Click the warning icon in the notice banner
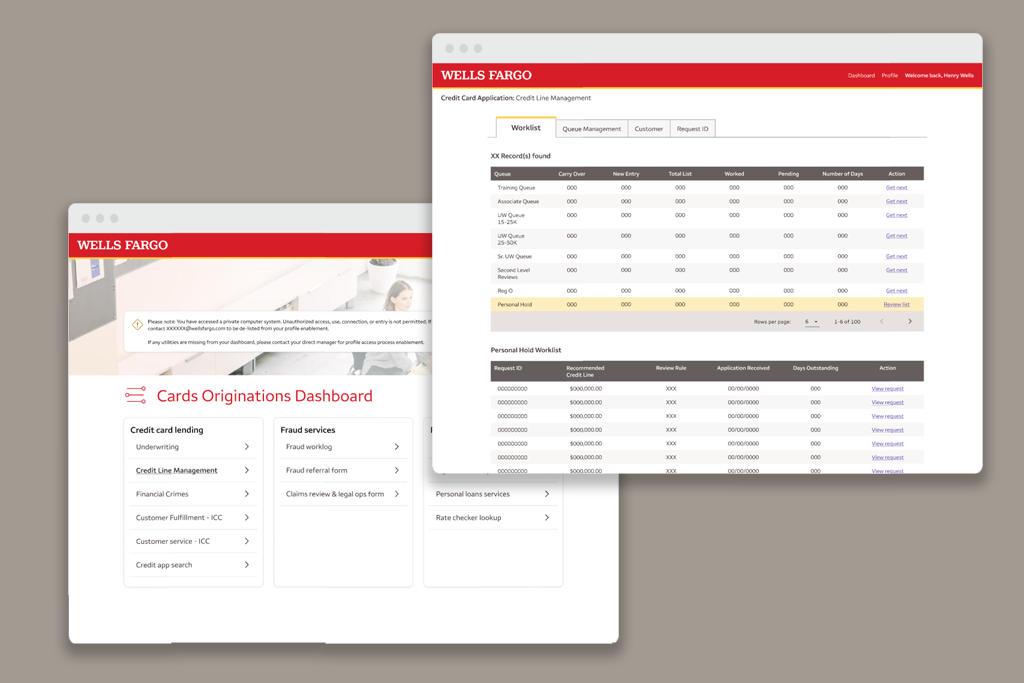Screen dimensions: 1024x683 [x=138, y=325]
